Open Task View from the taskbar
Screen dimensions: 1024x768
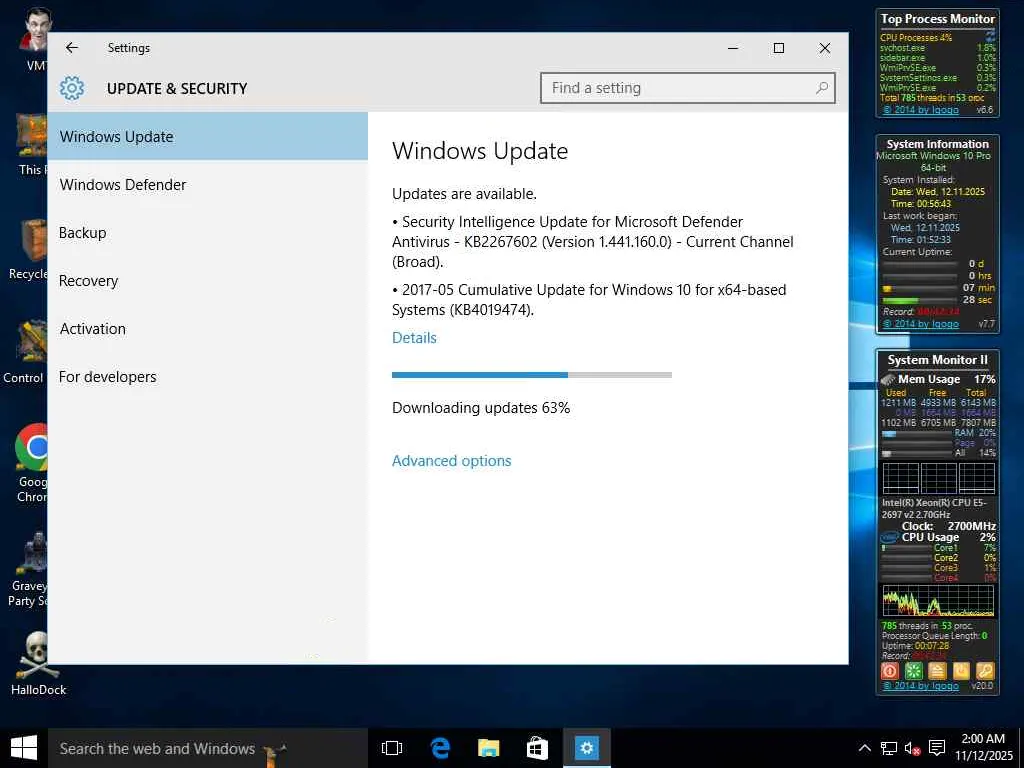click(x=392, y=748)
